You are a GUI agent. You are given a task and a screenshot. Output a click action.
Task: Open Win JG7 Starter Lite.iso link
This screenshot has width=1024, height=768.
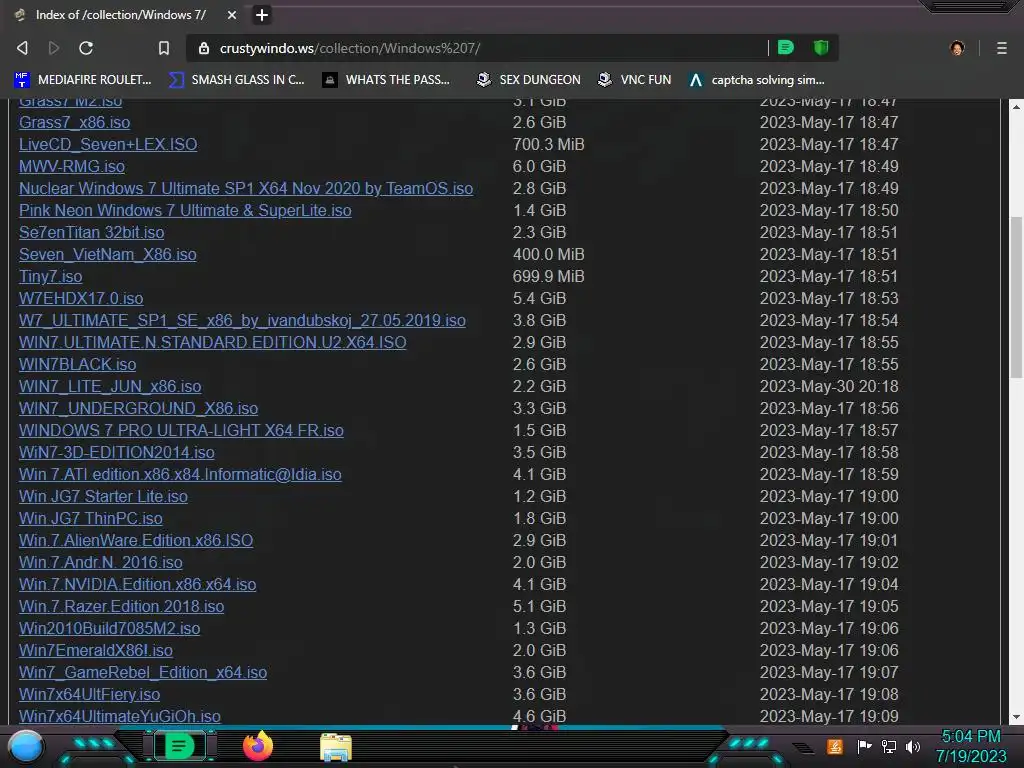[x=103, y=496]
